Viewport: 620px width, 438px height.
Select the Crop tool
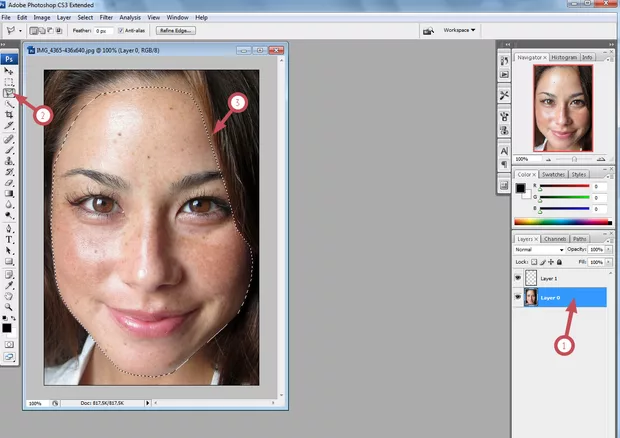pos(9,115)
